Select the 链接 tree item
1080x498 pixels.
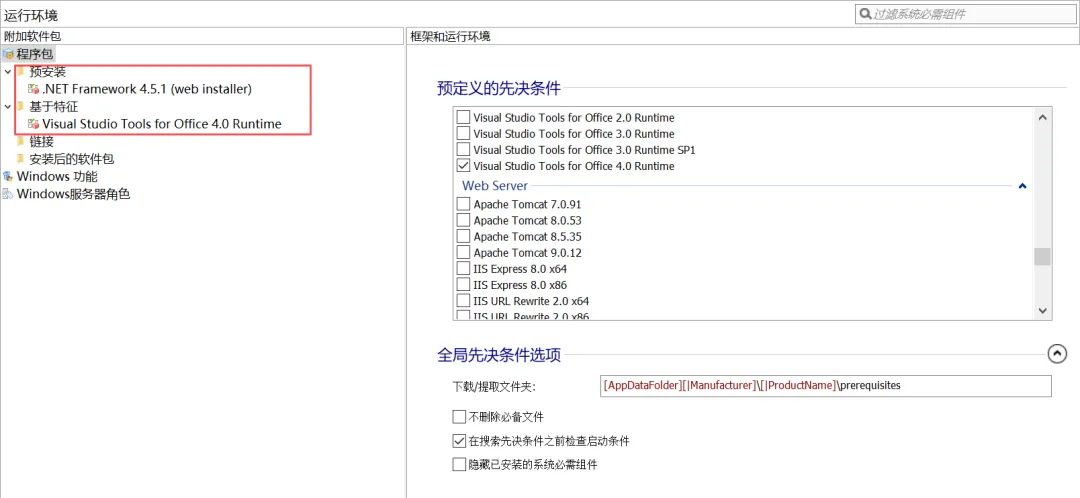point(41,141)
